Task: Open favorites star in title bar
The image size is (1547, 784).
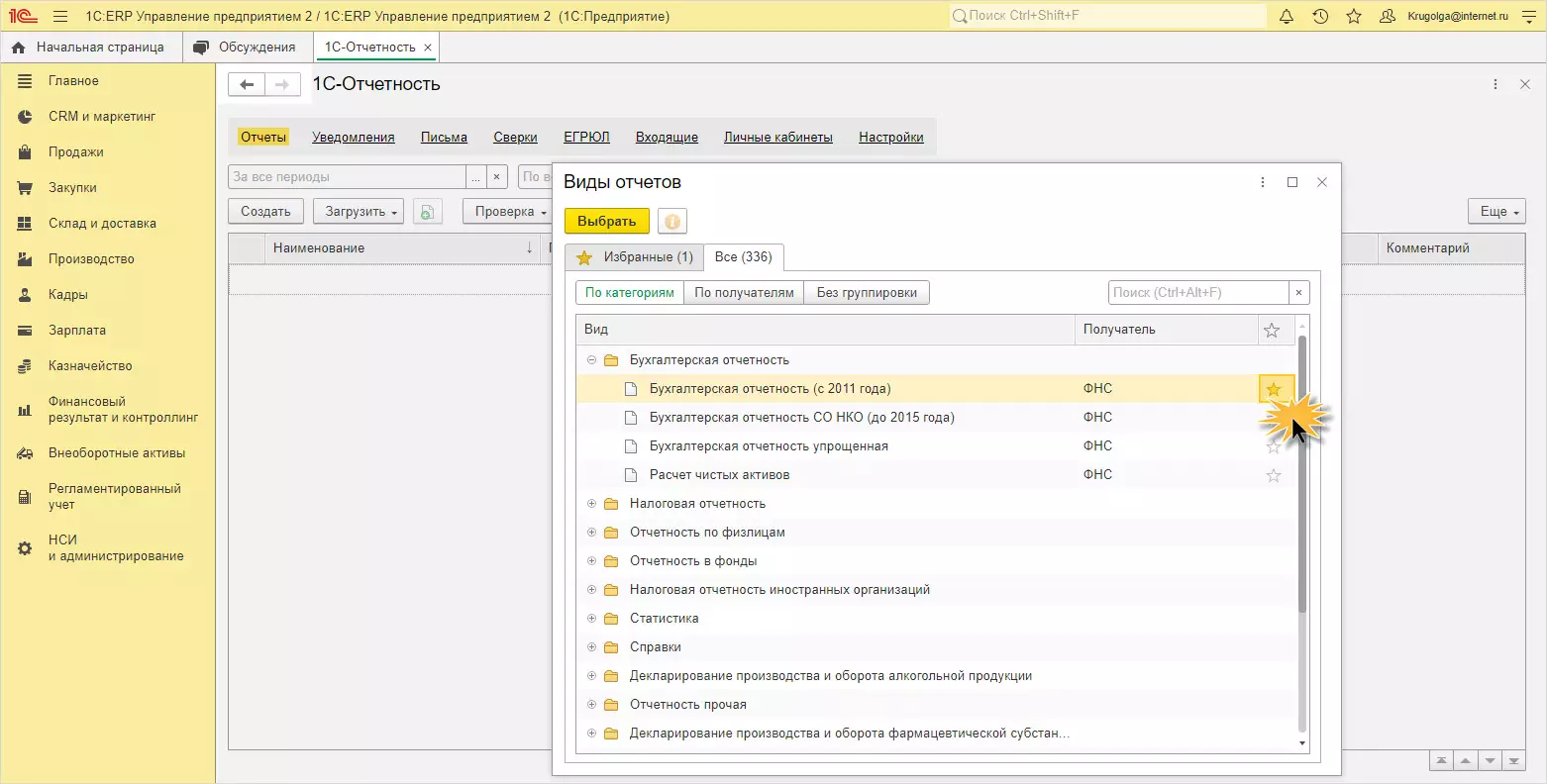Action: 1354,17
